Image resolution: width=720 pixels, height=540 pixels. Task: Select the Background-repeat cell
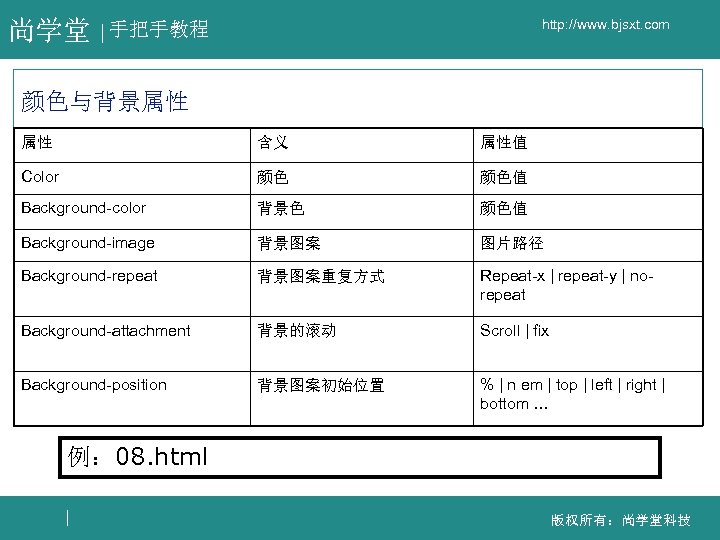[x=132, y=289]
